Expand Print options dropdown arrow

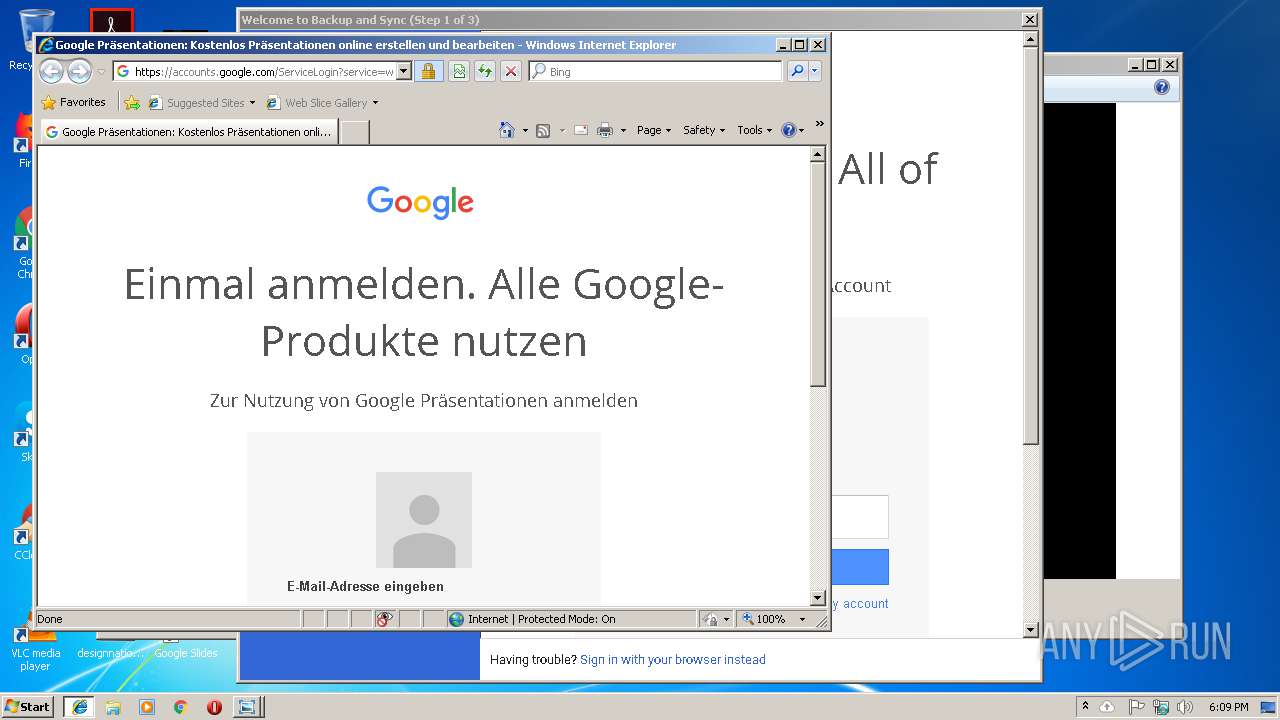623,130
